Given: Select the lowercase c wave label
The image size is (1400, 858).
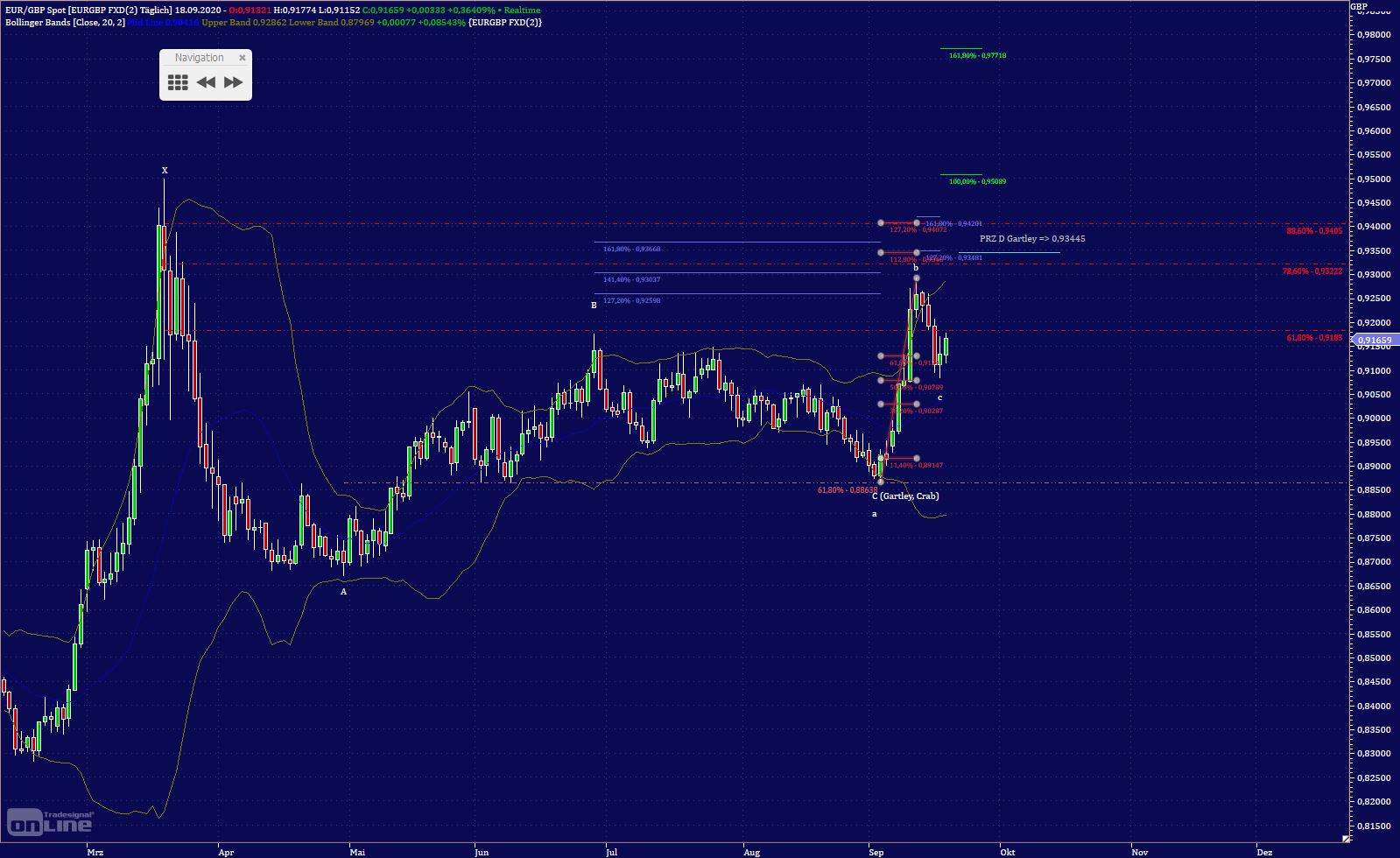Looking at the screenshot, I should click(939, 397).
